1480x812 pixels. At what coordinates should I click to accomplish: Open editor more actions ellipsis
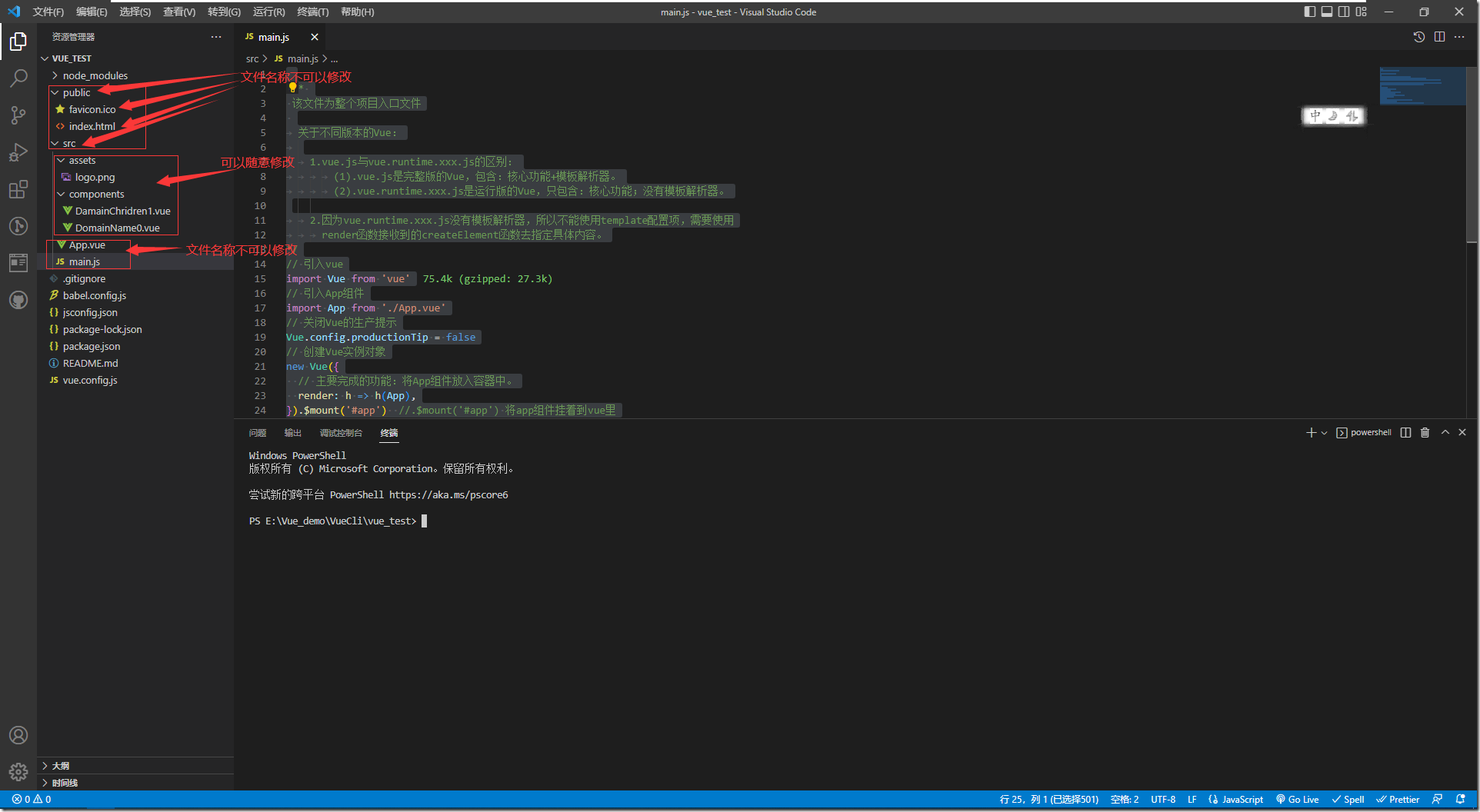pos(1459,37)
